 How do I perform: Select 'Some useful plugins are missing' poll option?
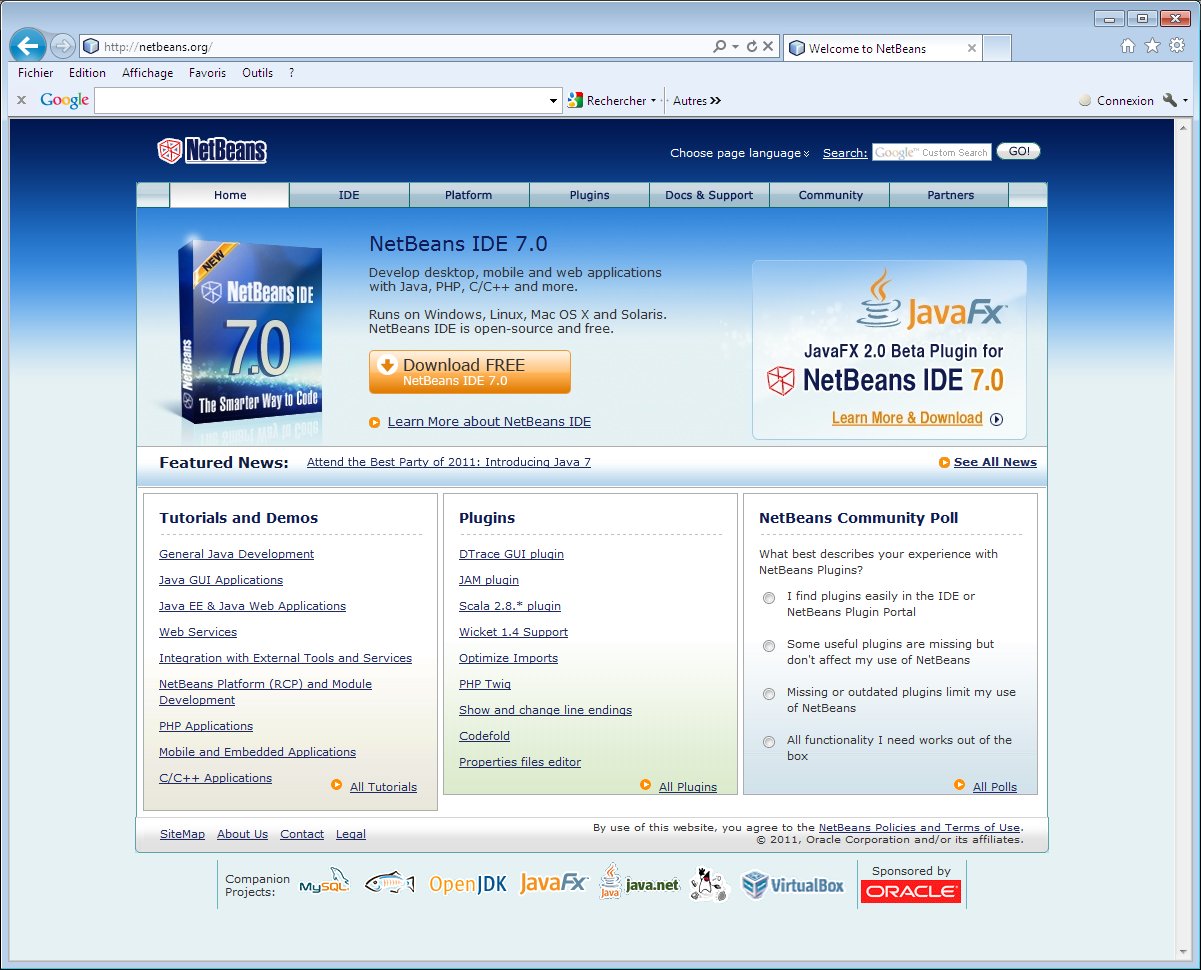point(769,646)
